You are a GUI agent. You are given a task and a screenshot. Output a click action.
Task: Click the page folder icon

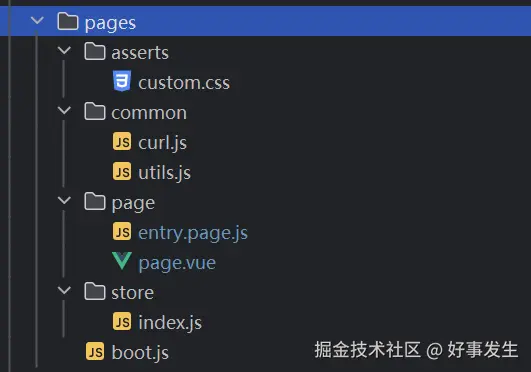pos(95,201)
